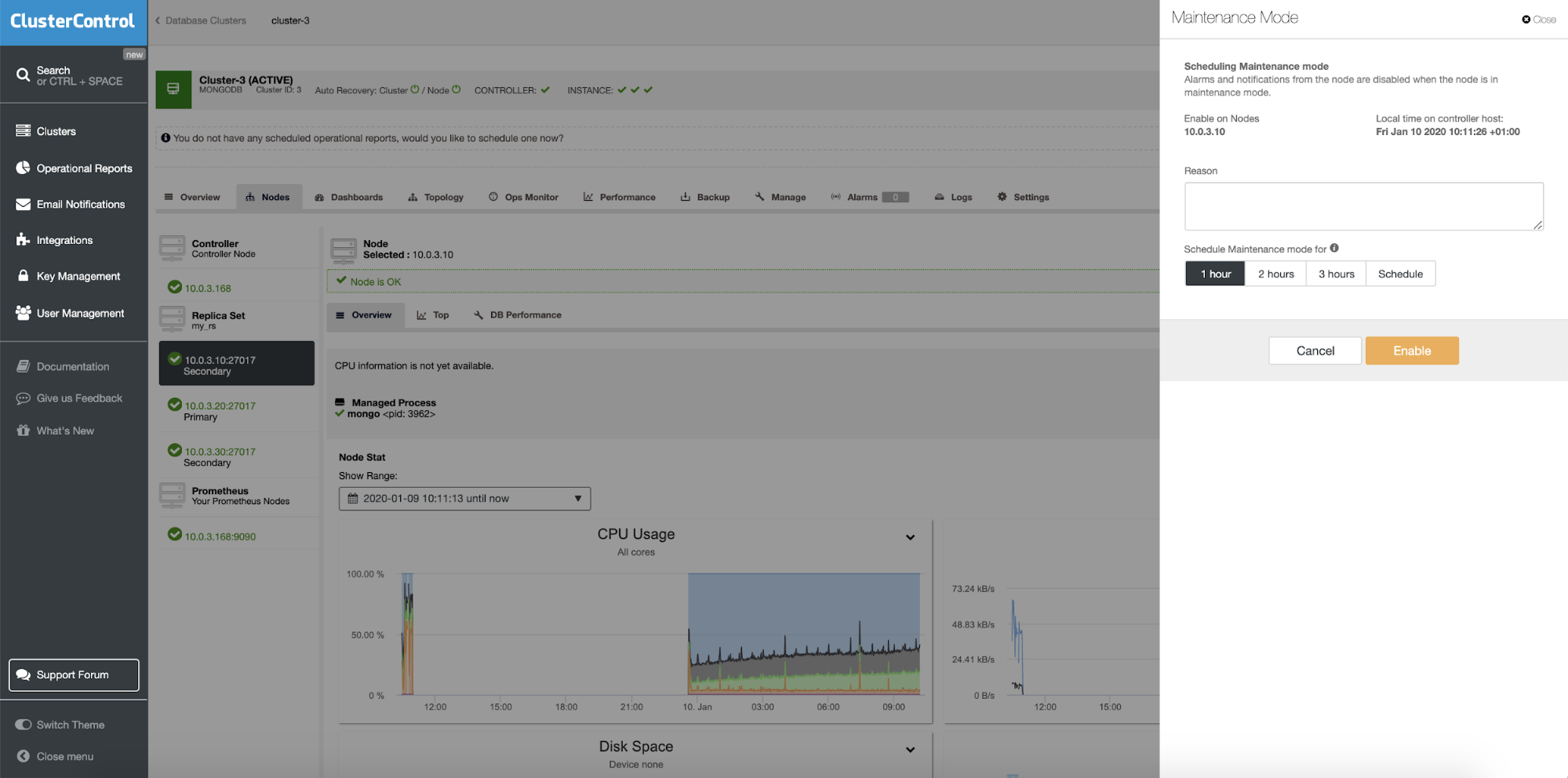Click the green Cluster-3 database icon
The width and height of the screenshot is (1568, 778).
click(173, 89)
